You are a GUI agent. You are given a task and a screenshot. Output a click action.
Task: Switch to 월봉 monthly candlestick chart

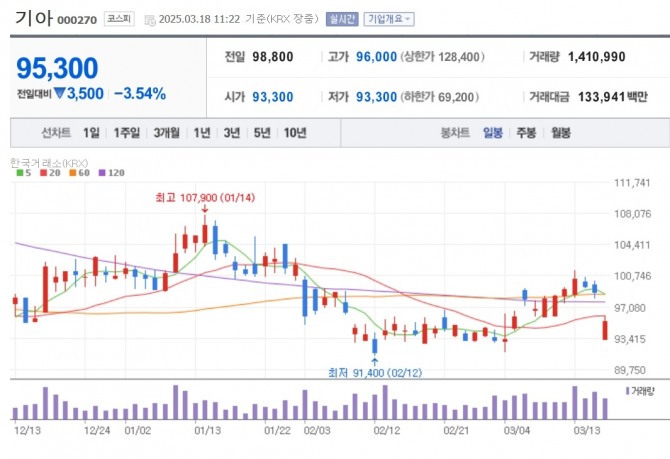click(x=560, y=133)
